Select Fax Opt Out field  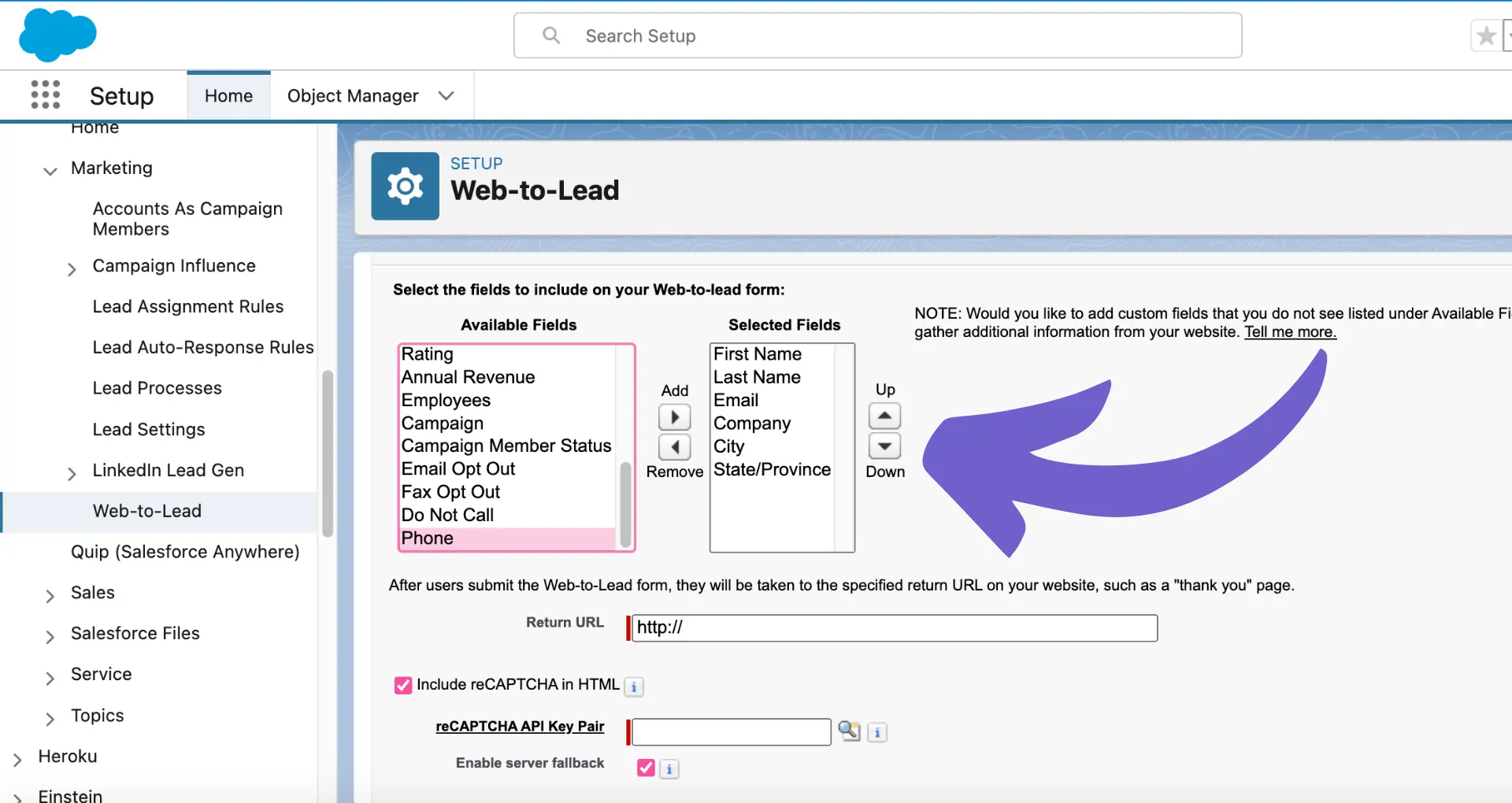coord(450,492)
